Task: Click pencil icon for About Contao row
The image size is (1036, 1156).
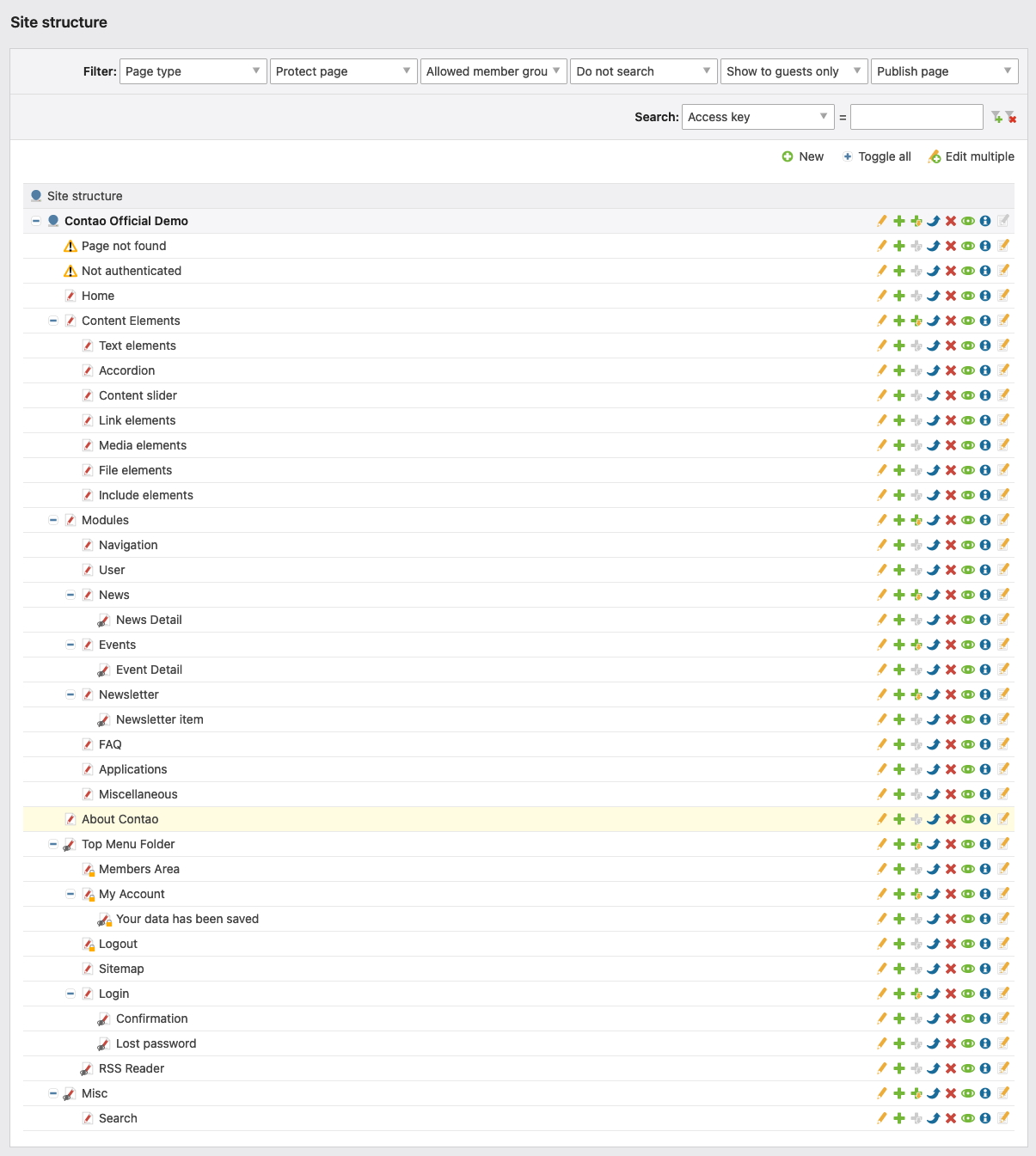Action: (882, 819)
